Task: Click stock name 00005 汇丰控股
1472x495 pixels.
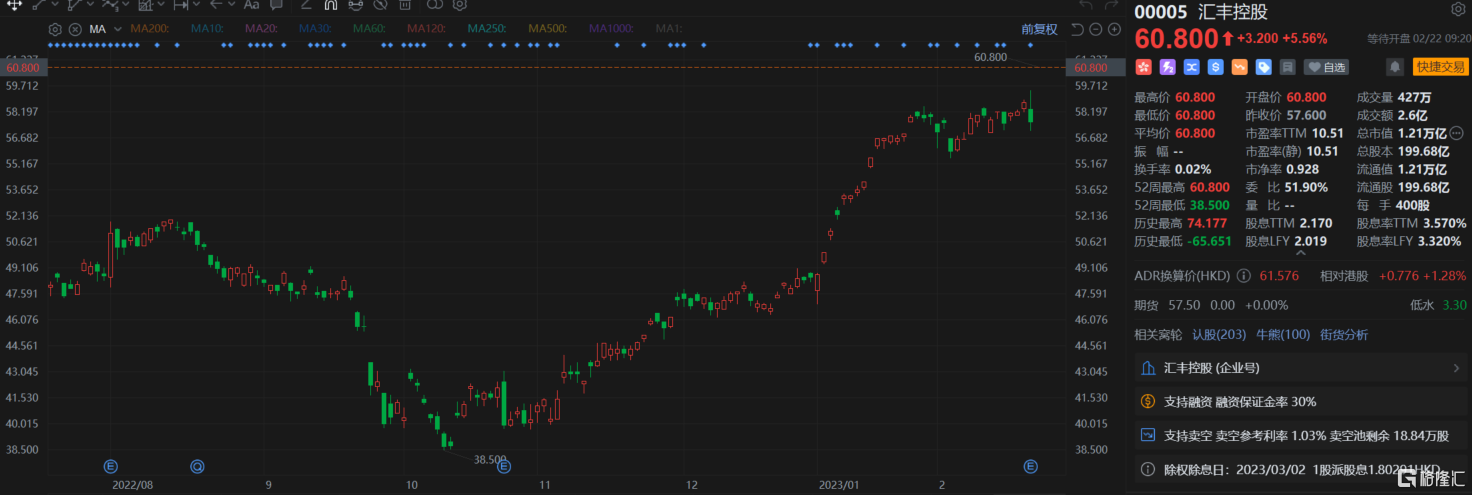Action: pyautogui.click(x=1201, y=13)
